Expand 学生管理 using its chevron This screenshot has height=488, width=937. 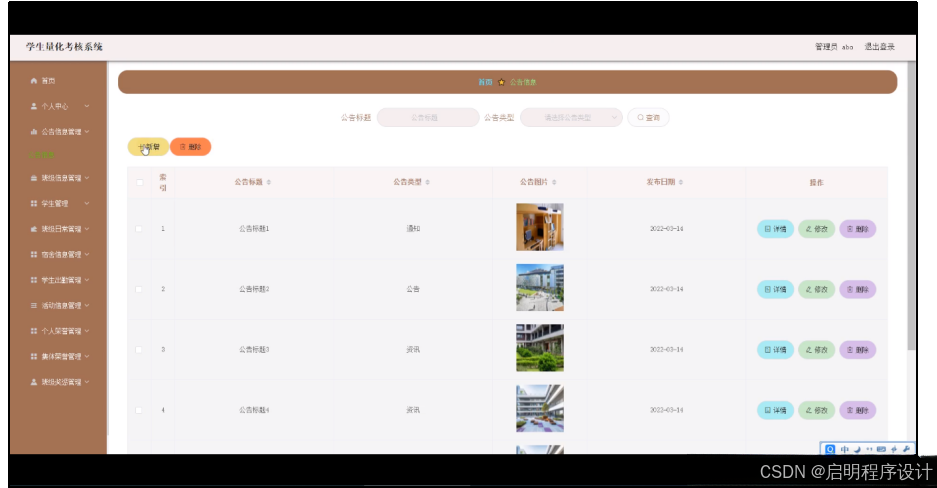[x=87, y=204]
